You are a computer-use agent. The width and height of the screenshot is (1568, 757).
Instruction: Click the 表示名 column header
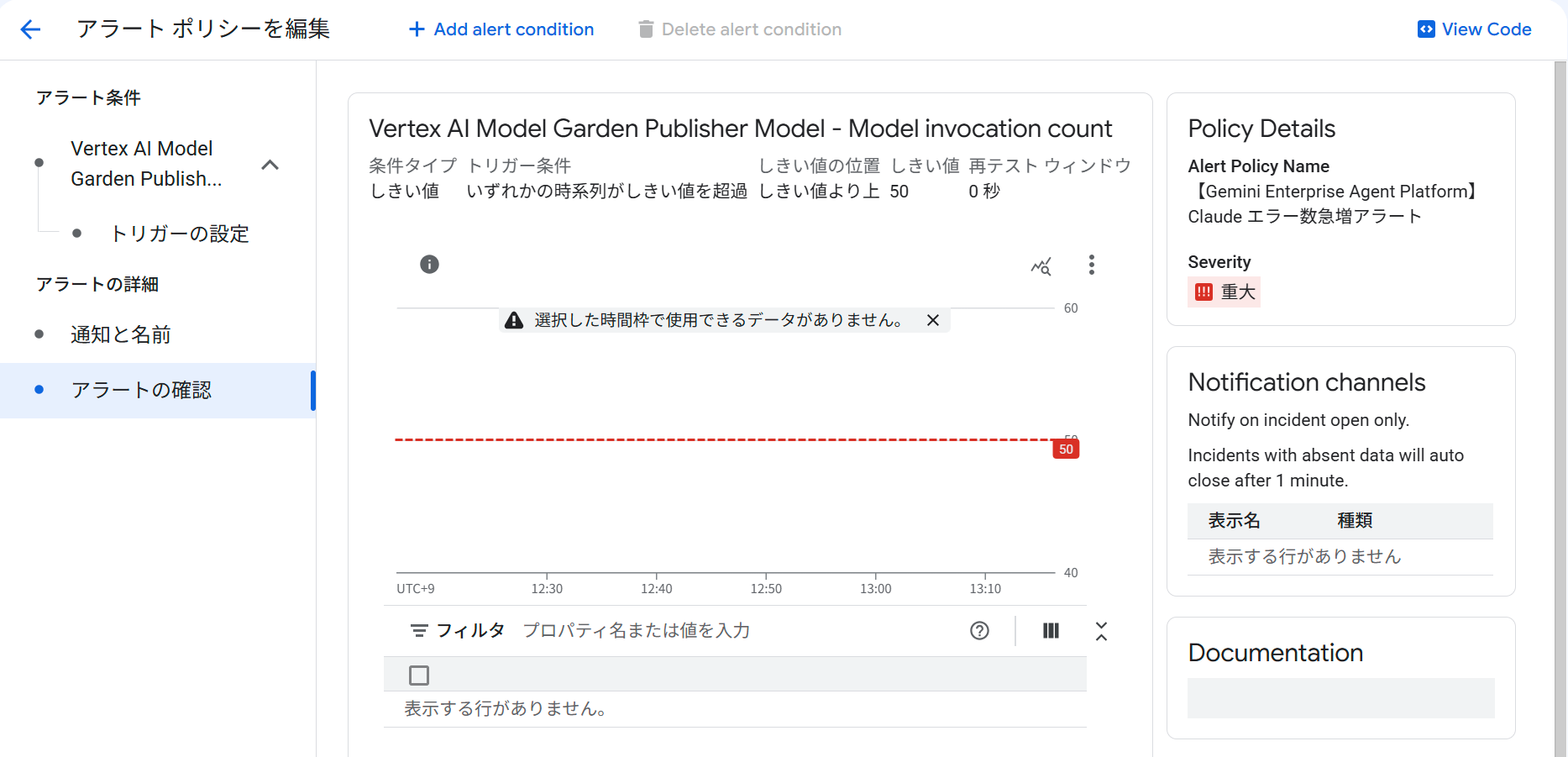click(1235, 521)
